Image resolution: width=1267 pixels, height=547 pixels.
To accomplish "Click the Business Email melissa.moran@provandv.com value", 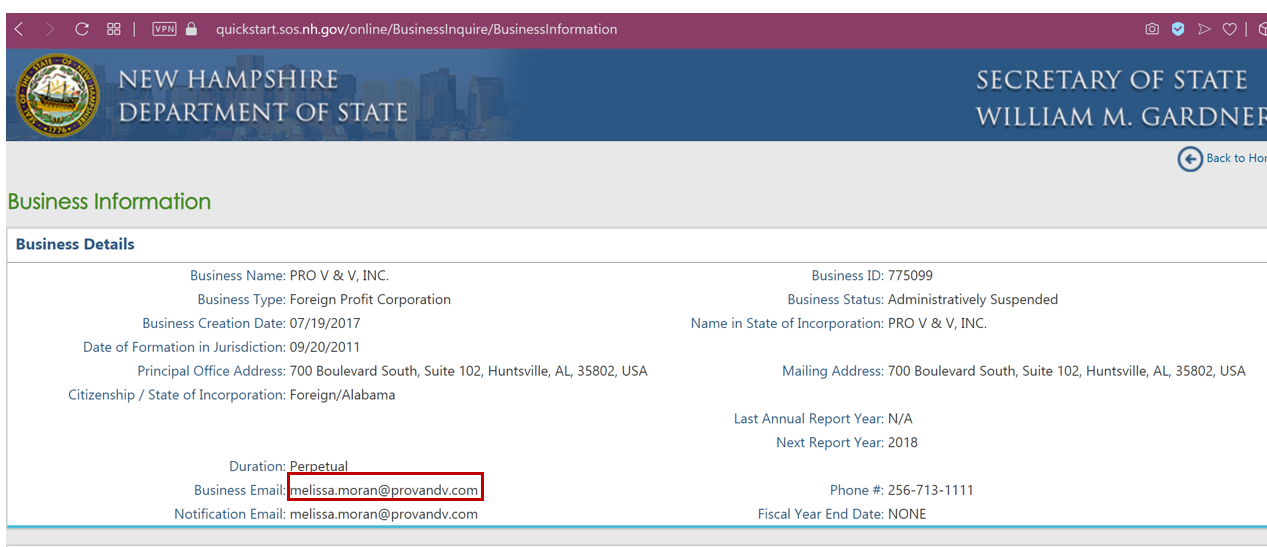I will pyautogui.click(x=384, y=490).
